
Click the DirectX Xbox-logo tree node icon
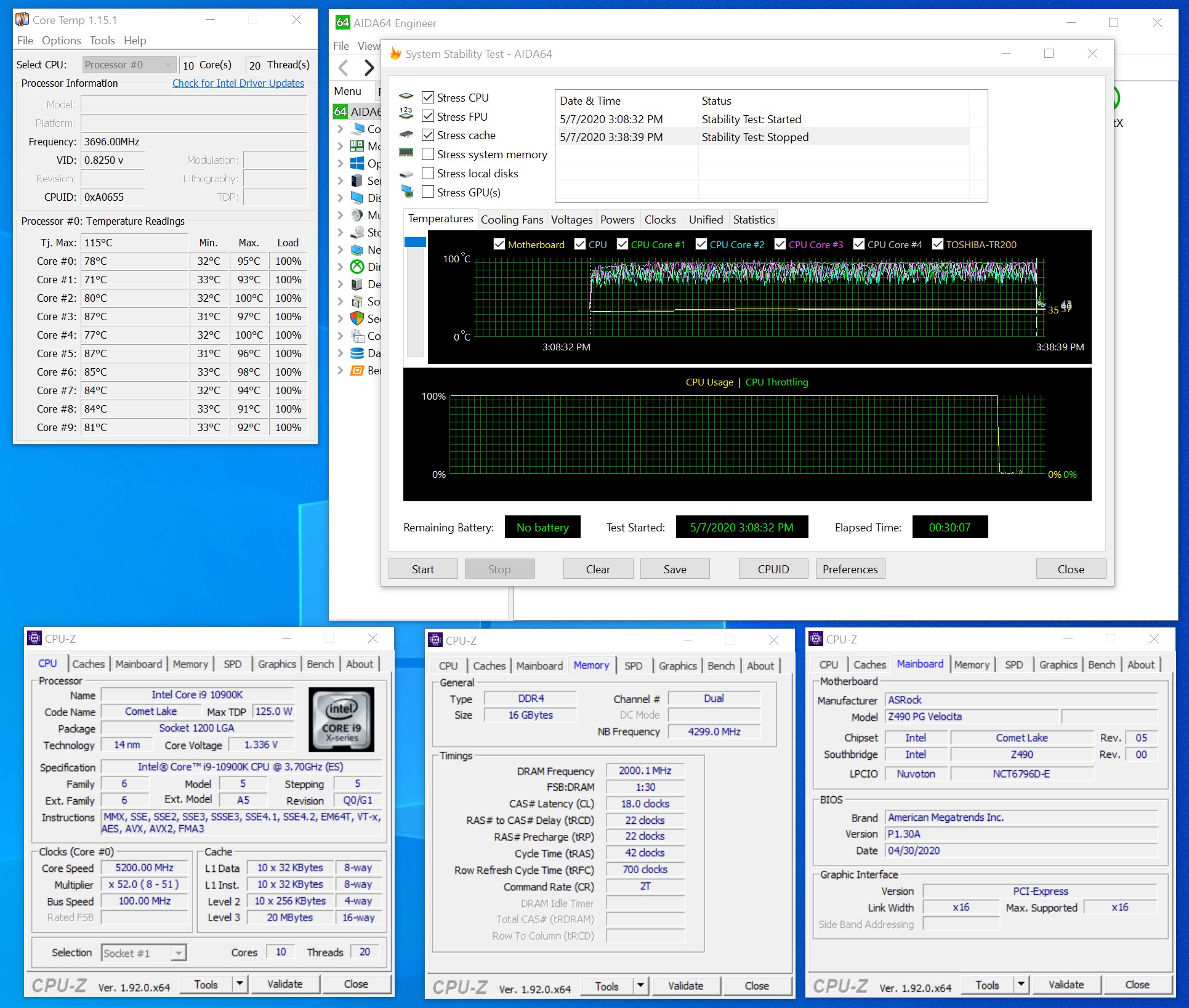click(x=357, y=267)
